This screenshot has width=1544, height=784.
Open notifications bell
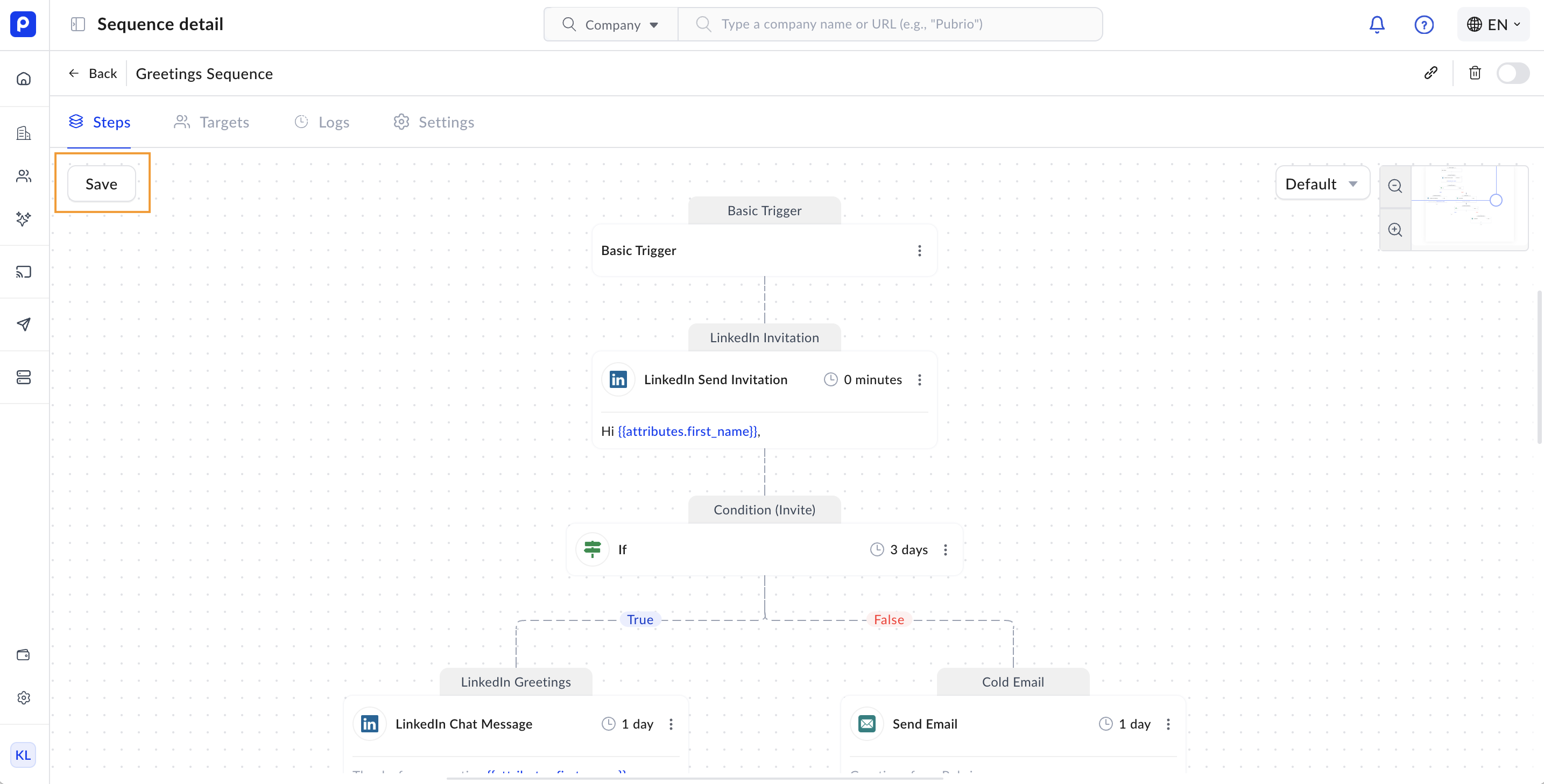click(x=1377, y=25)
